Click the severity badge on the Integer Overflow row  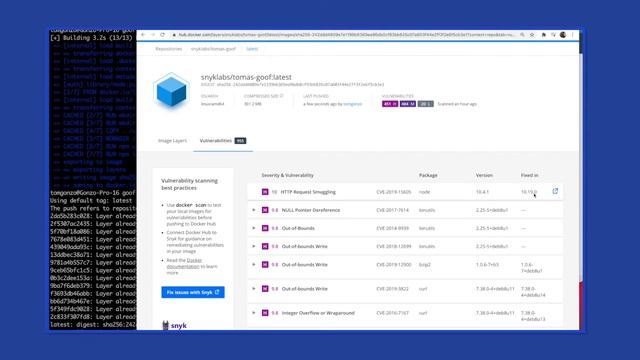[x=265, y=313]
